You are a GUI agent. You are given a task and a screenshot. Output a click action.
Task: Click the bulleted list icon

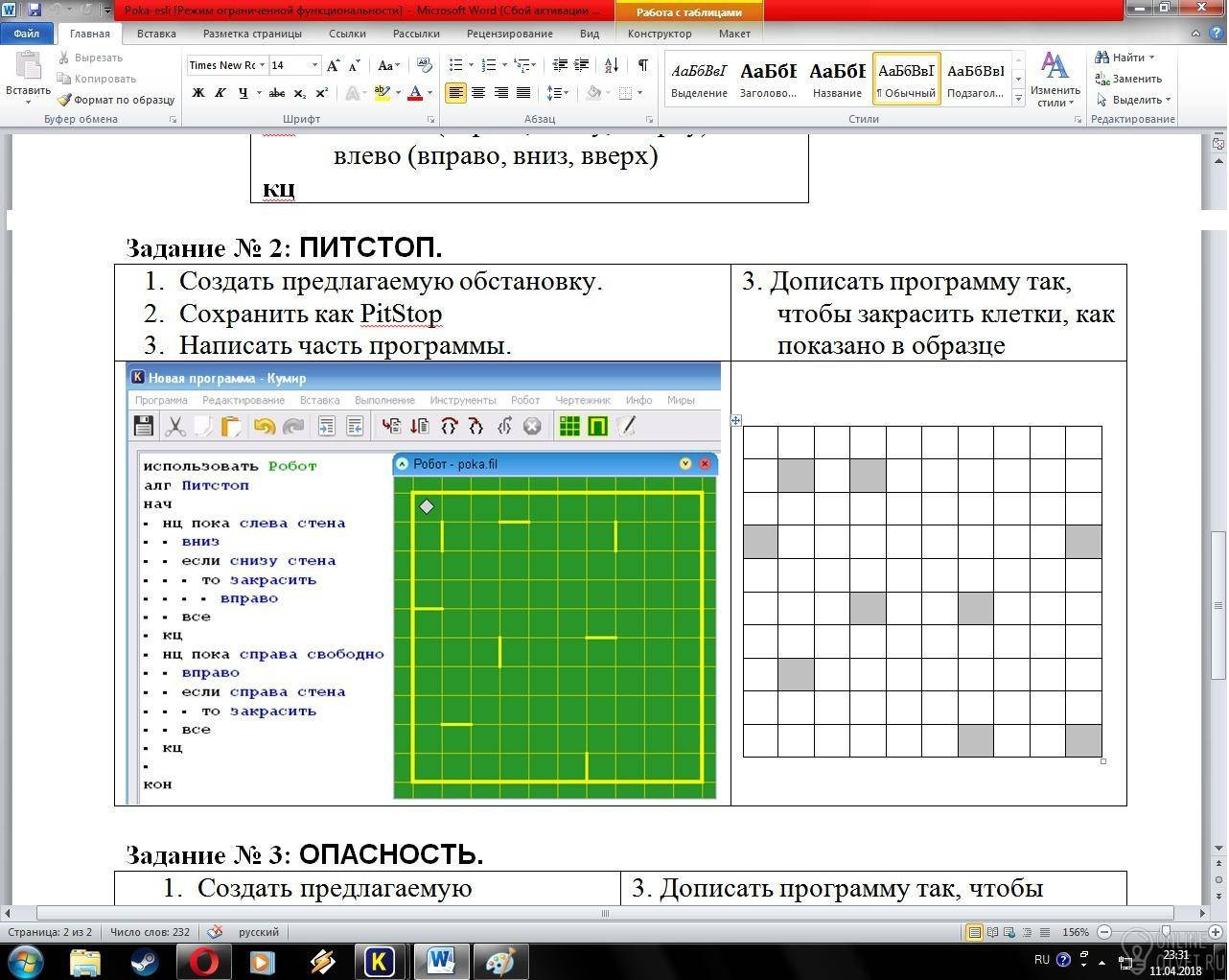pos(458,65)
